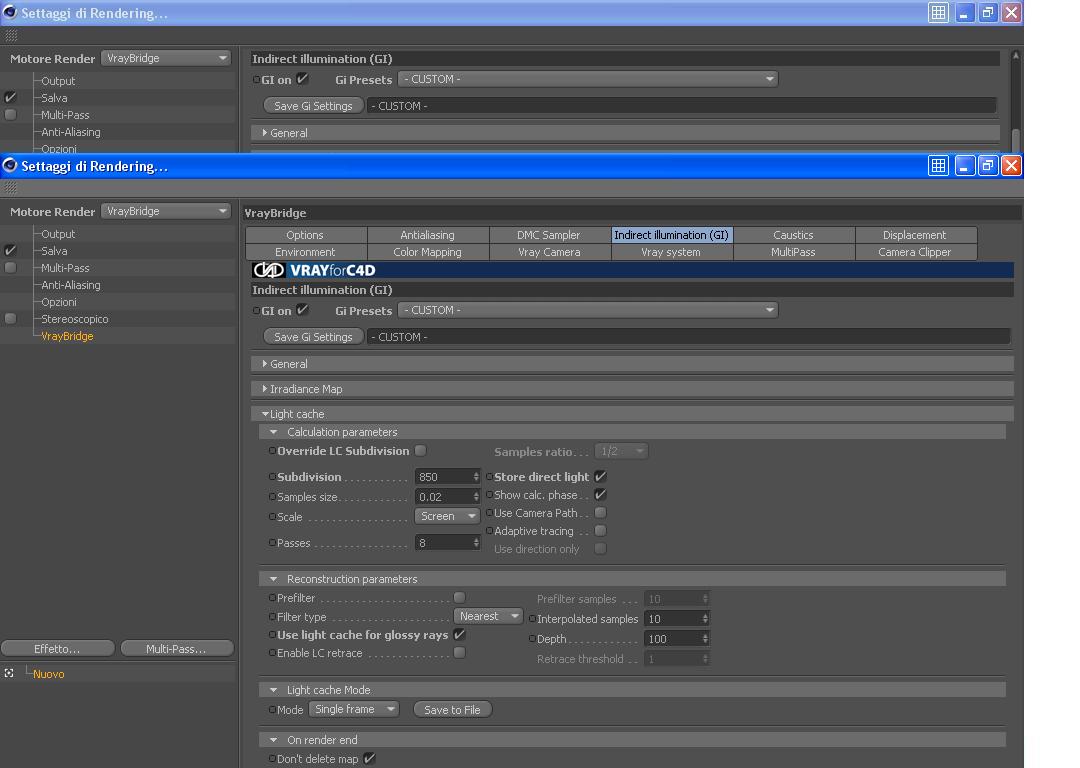Click grid layout icon in back window title bar

938,13
